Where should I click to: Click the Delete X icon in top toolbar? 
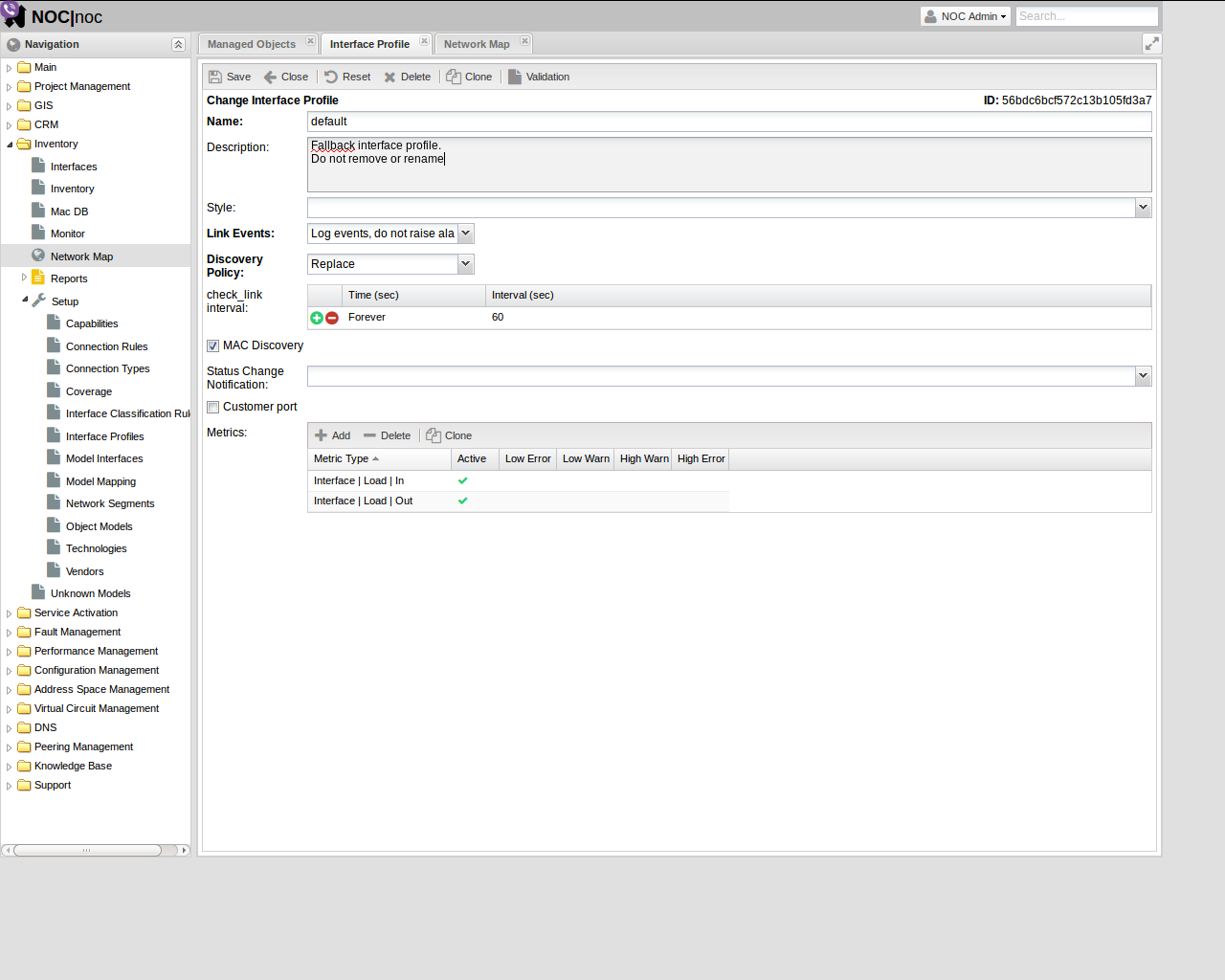(390, 77)
